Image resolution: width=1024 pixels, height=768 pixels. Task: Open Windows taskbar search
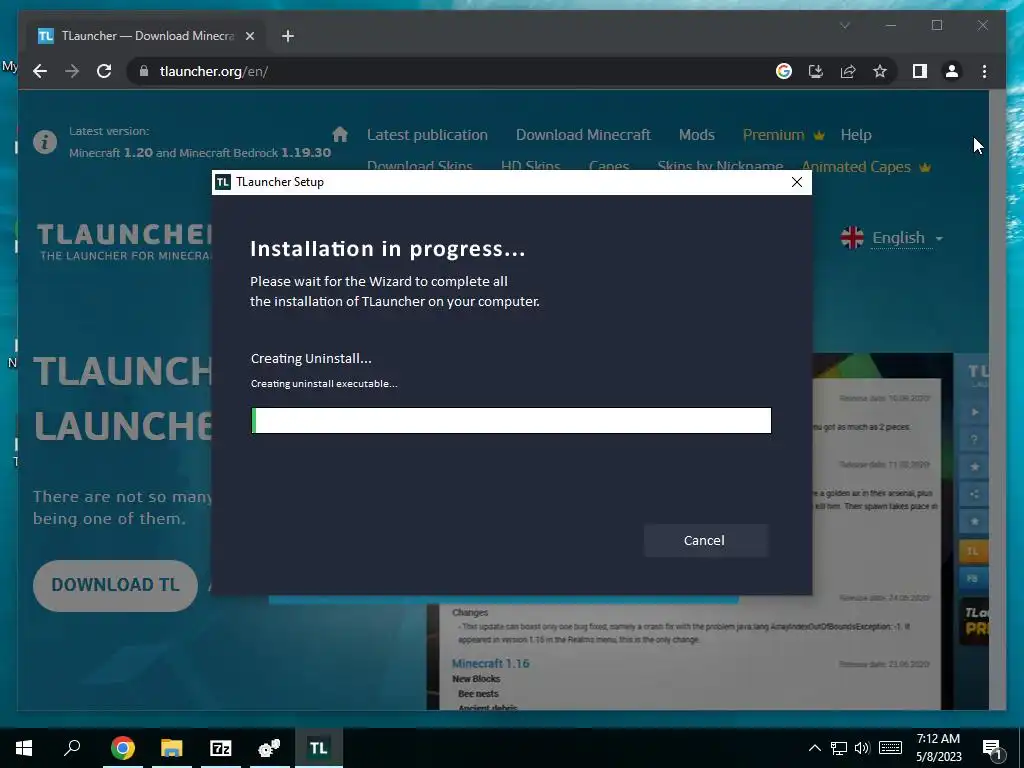[x=72, y=748]
